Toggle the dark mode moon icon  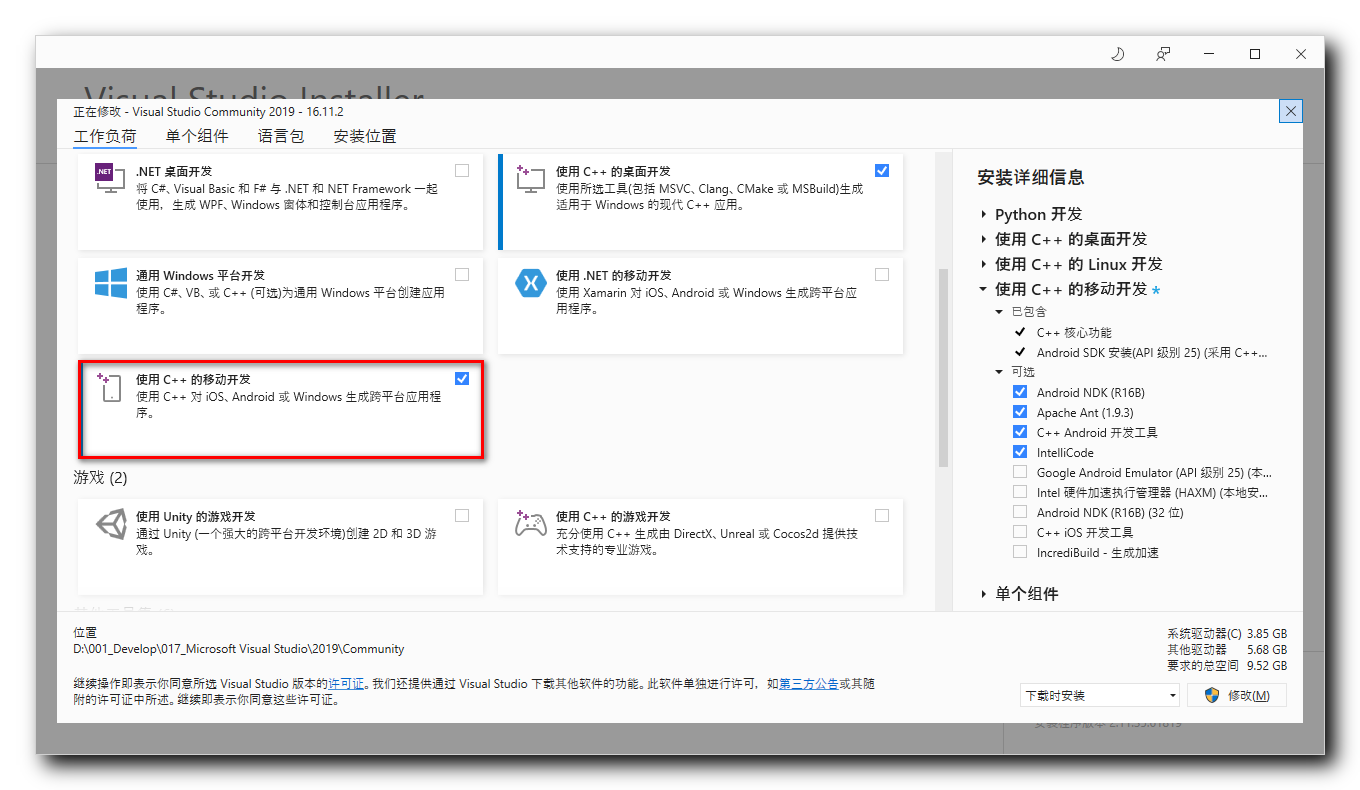1118,54
